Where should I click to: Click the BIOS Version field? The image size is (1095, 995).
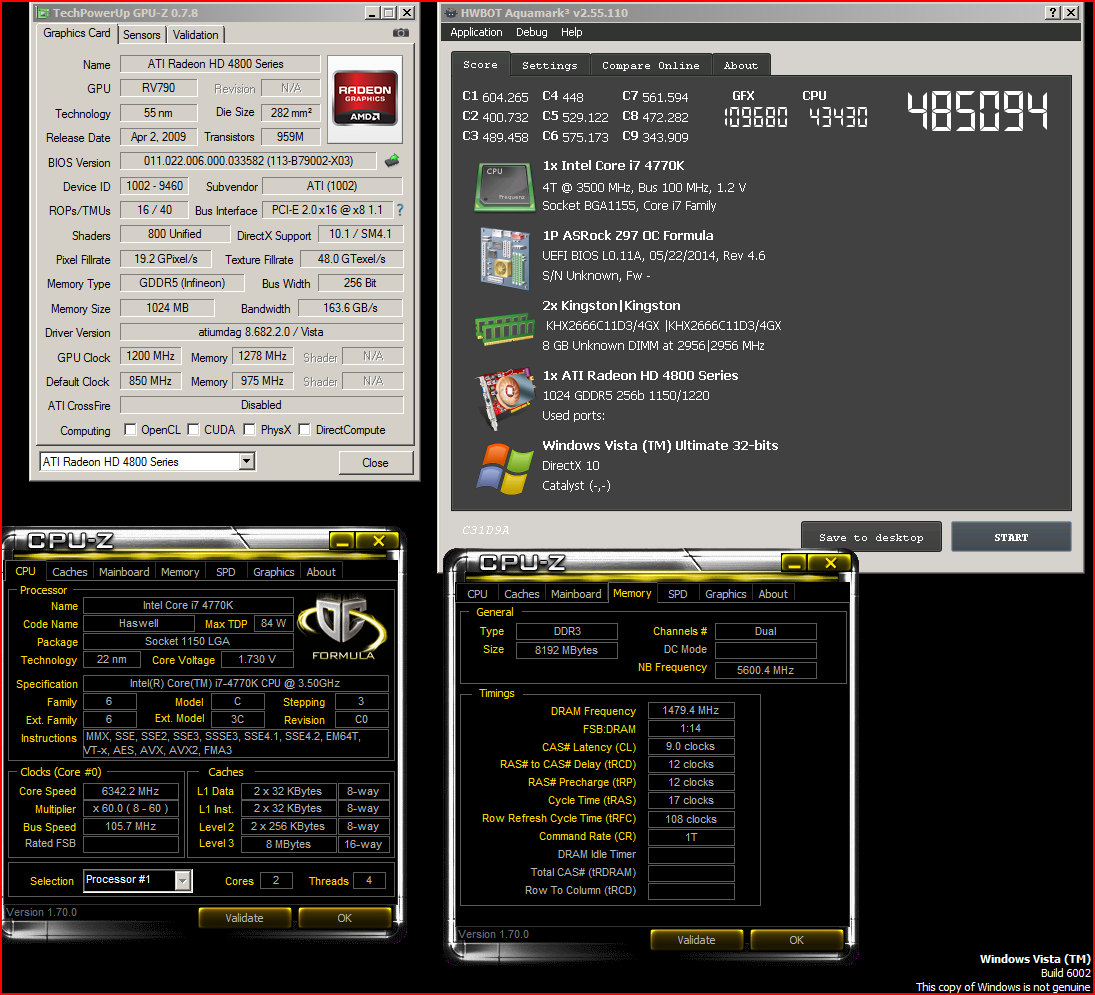coord(249,161)
